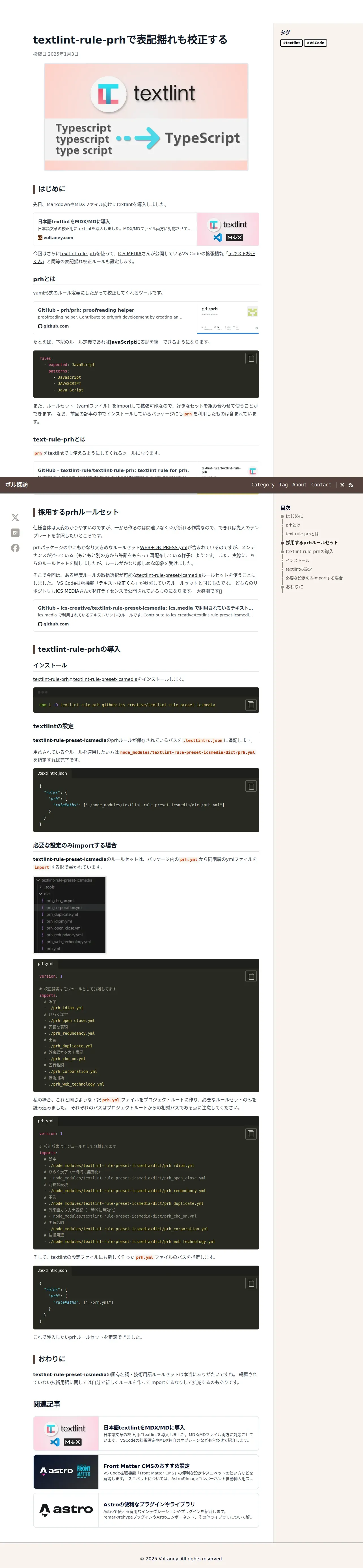363x1568 pixels.
Task: Open related article Front Matter CMSのおすすめ設定
Action: (x=146, y=1471)
